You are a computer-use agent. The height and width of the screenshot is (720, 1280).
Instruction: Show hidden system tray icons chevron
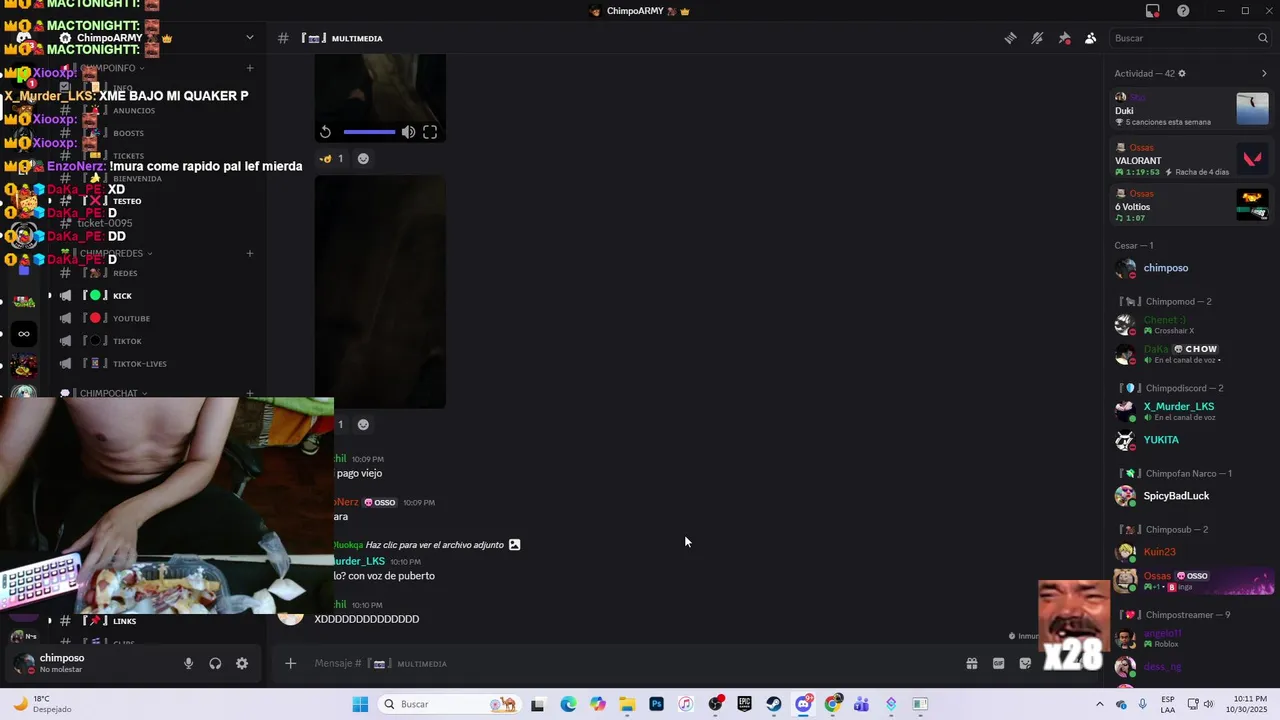[x=1100, y=704]
